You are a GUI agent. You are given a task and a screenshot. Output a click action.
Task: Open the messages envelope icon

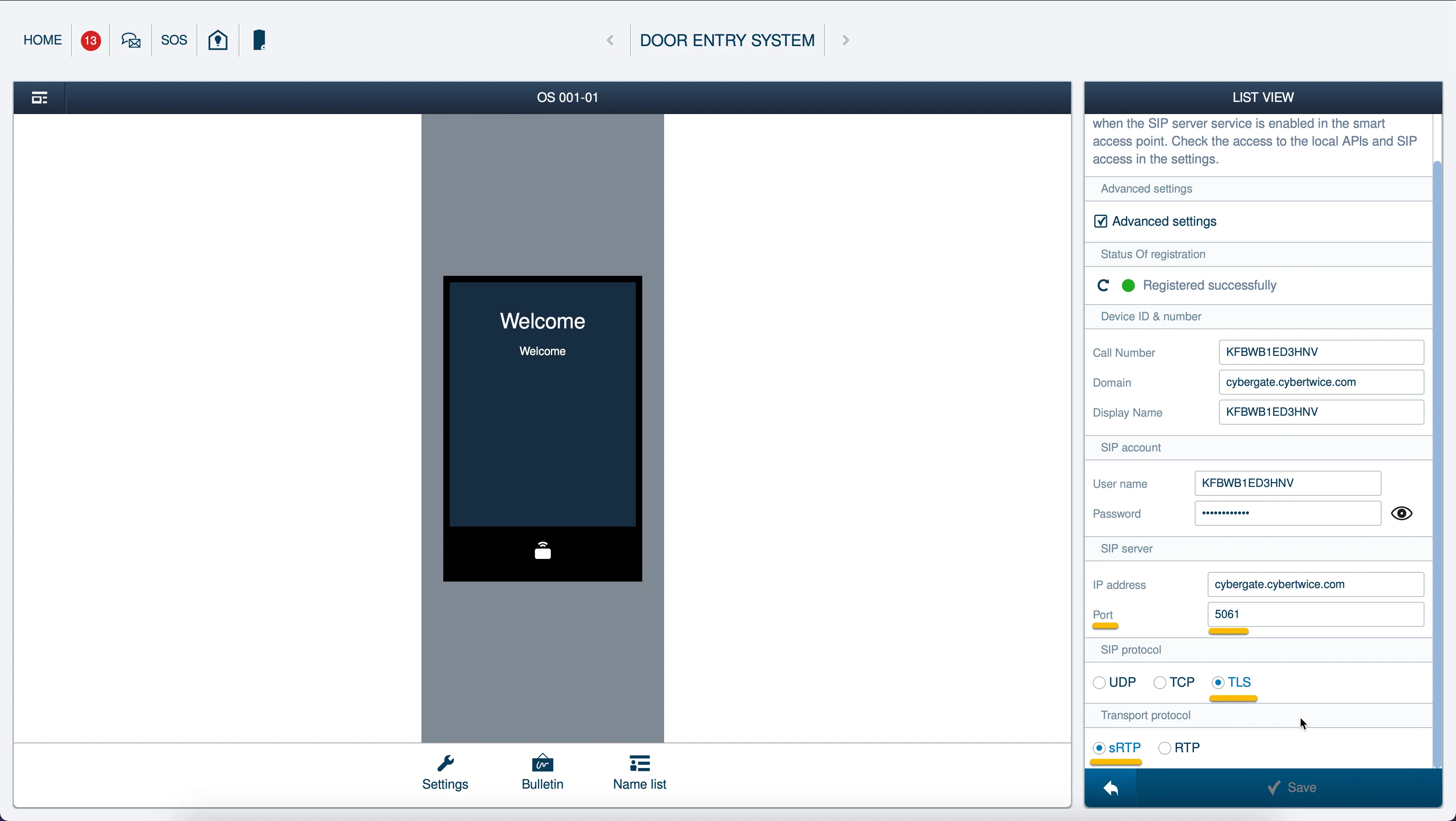pyautogui.click(x=131, y=40)
